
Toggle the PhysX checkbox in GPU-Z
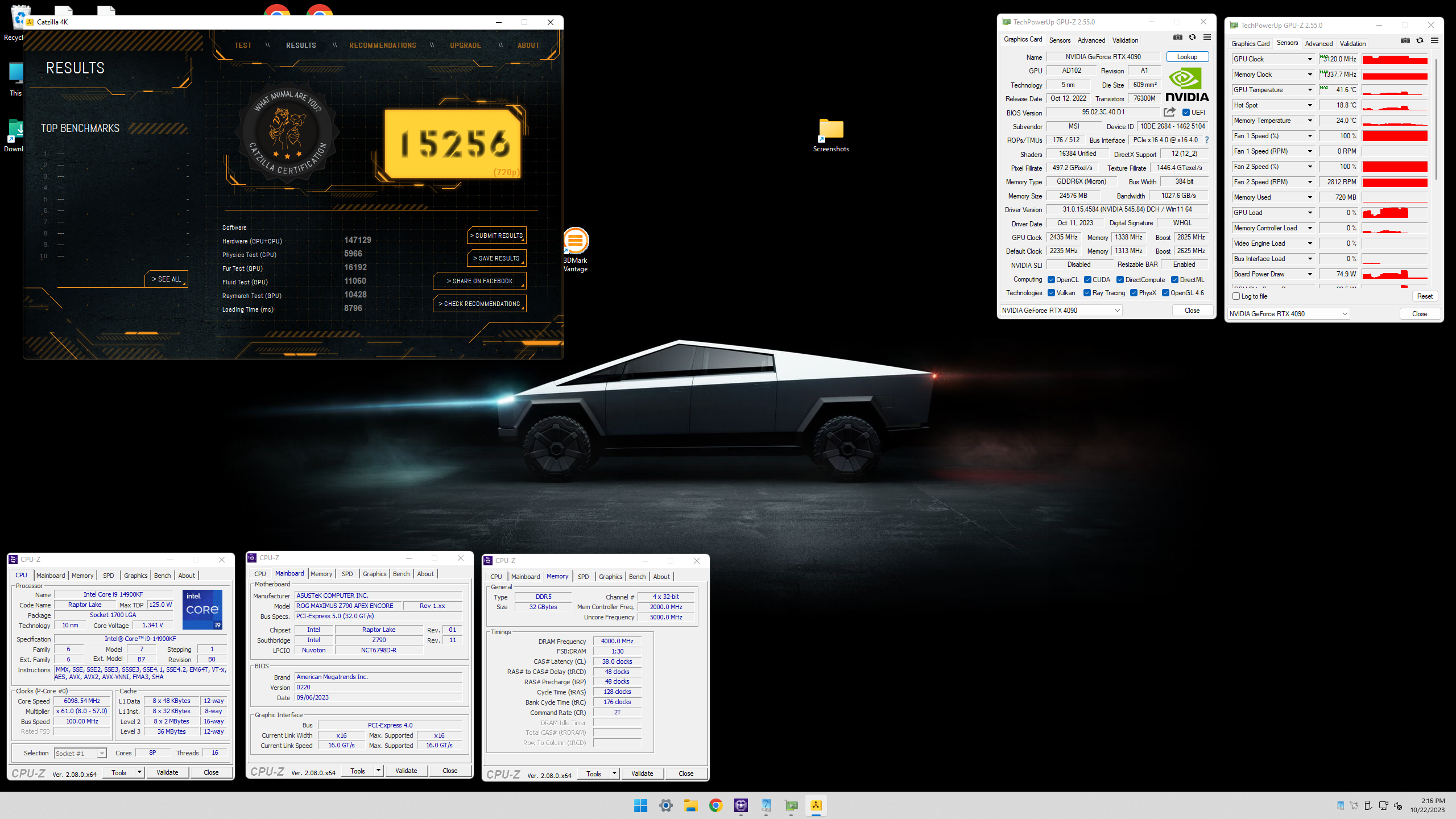[x=1134, y=293]
